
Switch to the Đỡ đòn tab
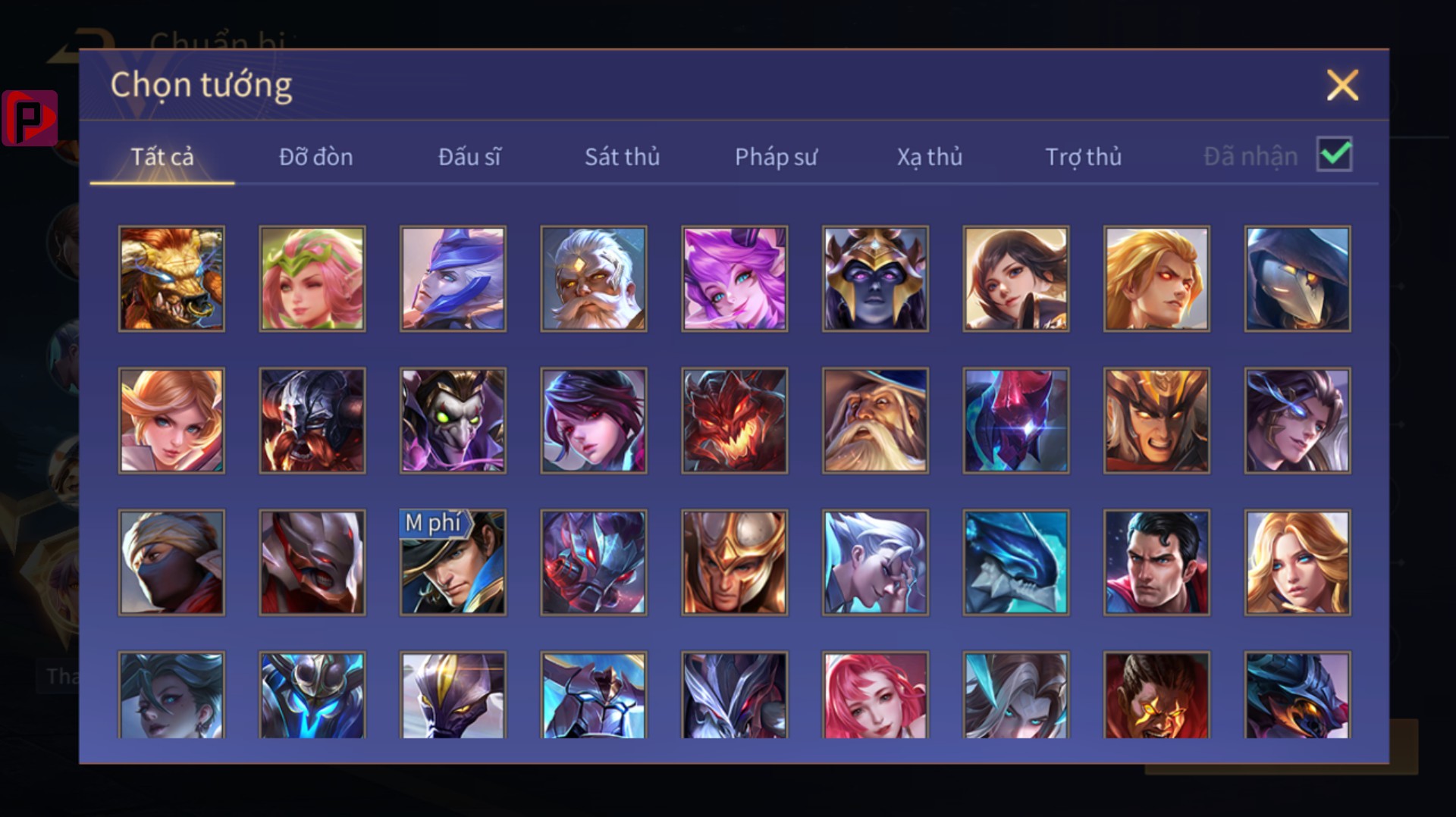click(315, 157)
